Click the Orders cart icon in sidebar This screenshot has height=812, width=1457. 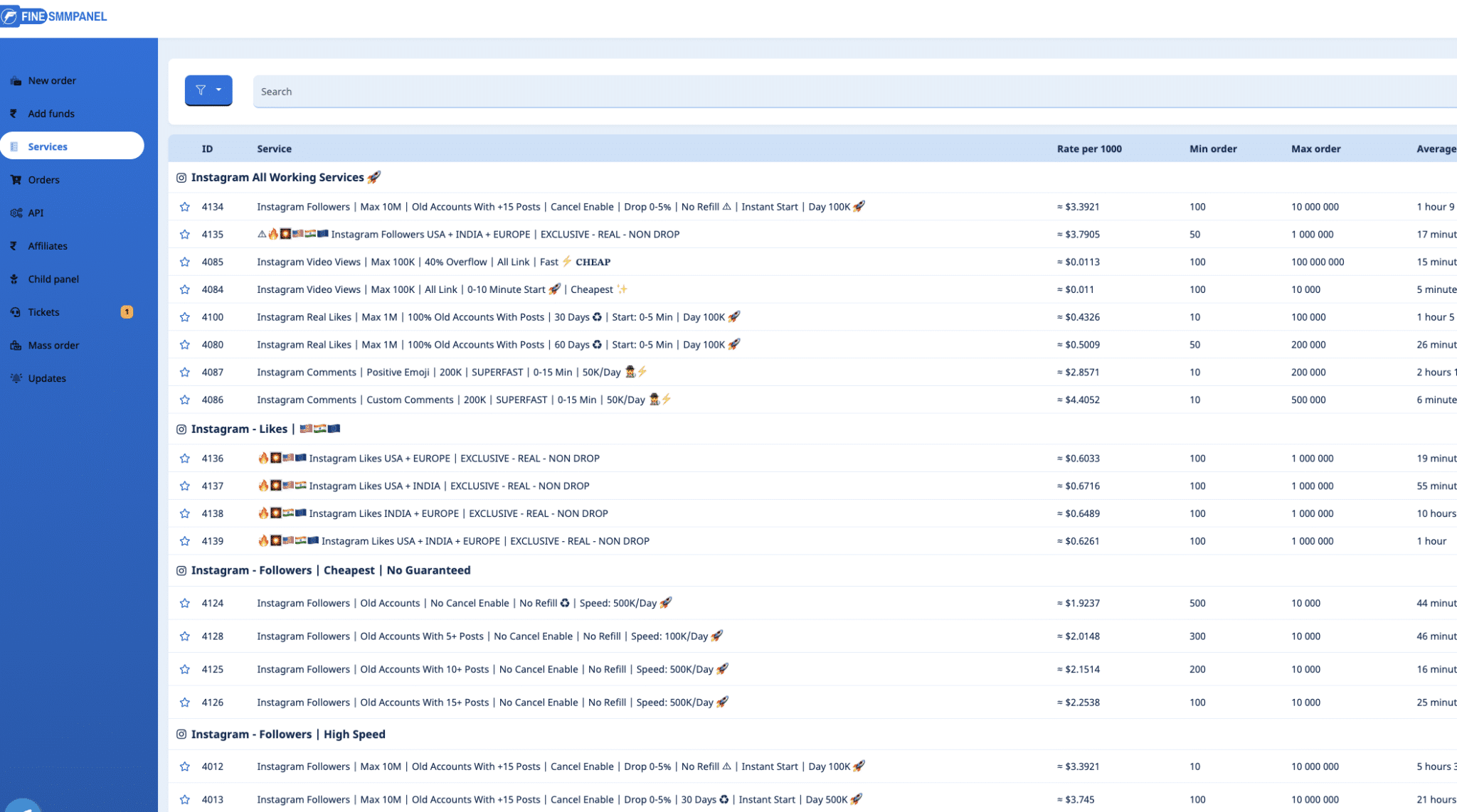pyautogui.click(x=16, y=180)
